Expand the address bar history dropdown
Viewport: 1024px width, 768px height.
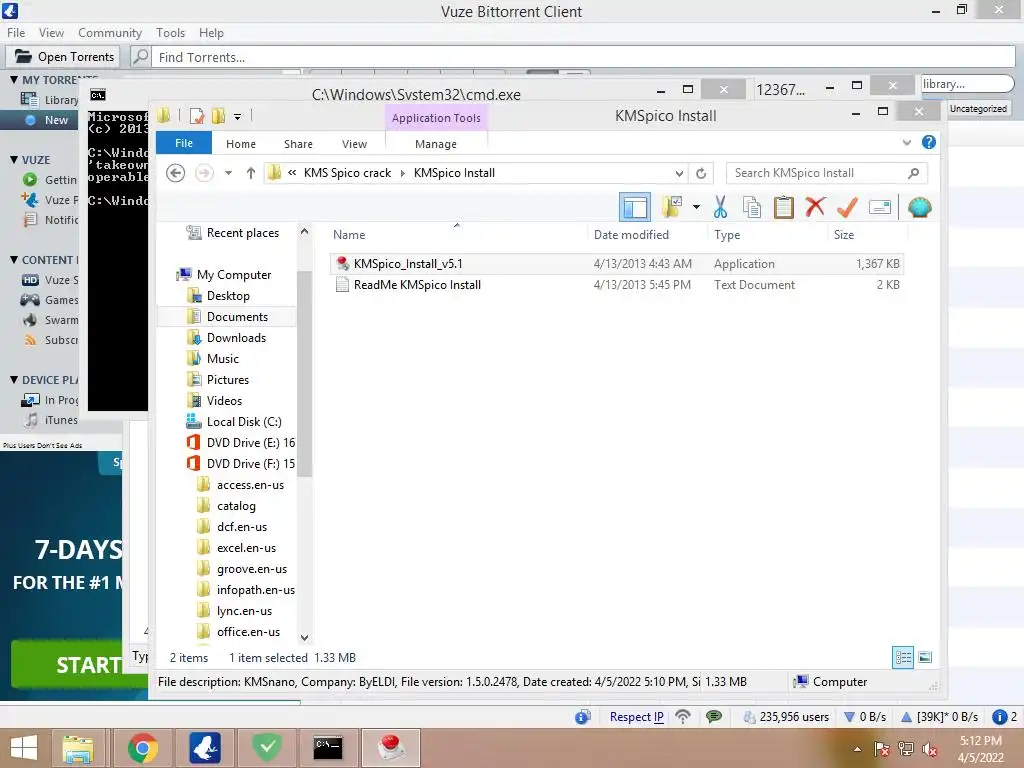point(679,173)
